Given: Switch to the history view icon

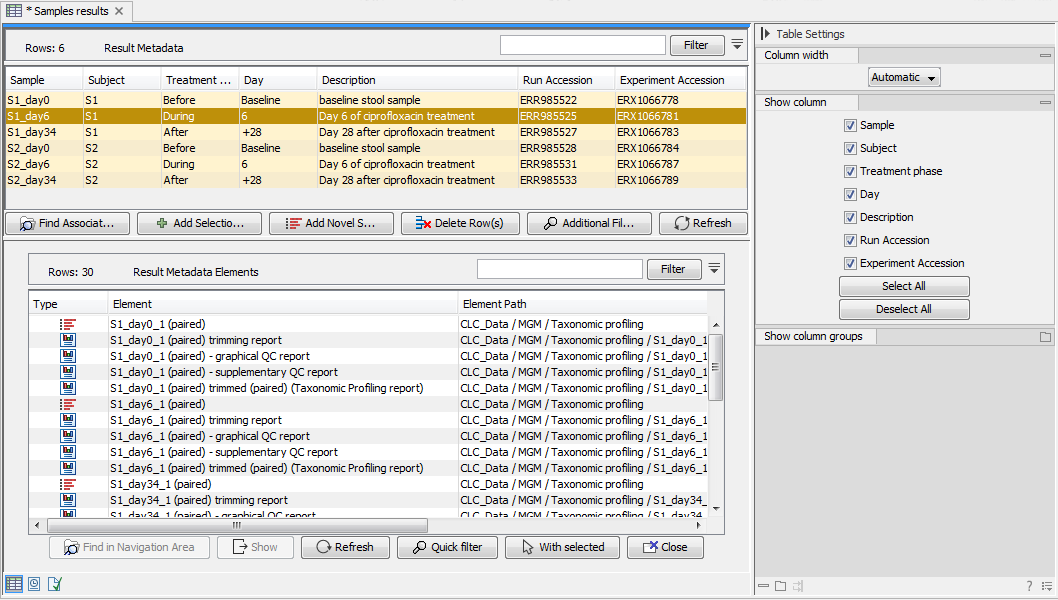Looking at the screenshot, I should click(34, 583).
